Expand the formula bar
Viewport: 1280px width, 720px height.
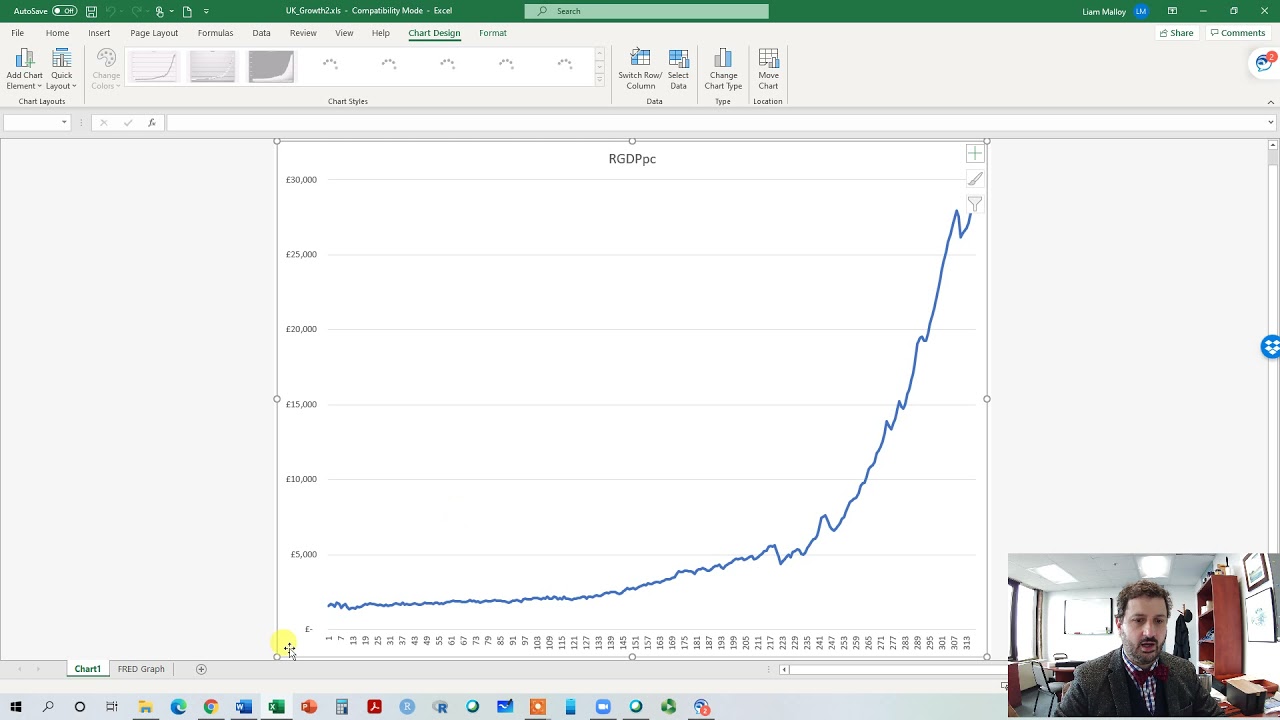pyautogui.click(x=1270, y=123)
